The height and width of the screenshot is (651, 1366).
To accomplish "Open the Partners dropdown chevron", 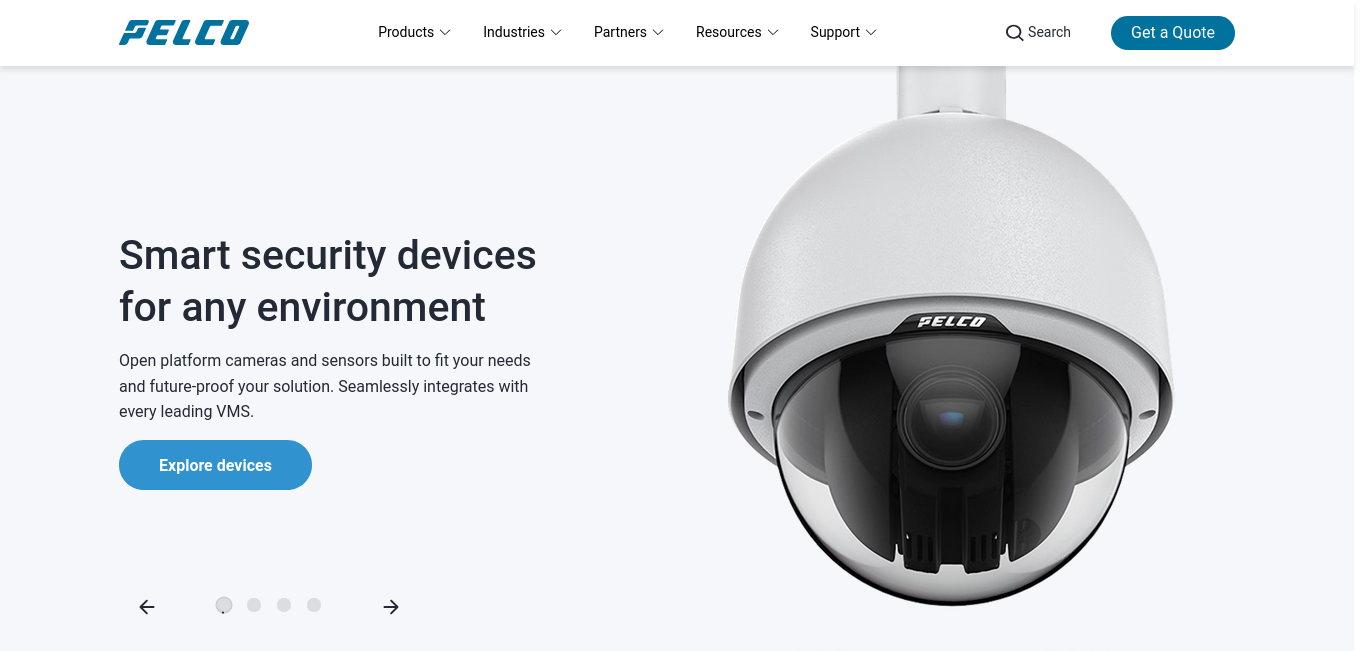I will [x=658, y=33].
